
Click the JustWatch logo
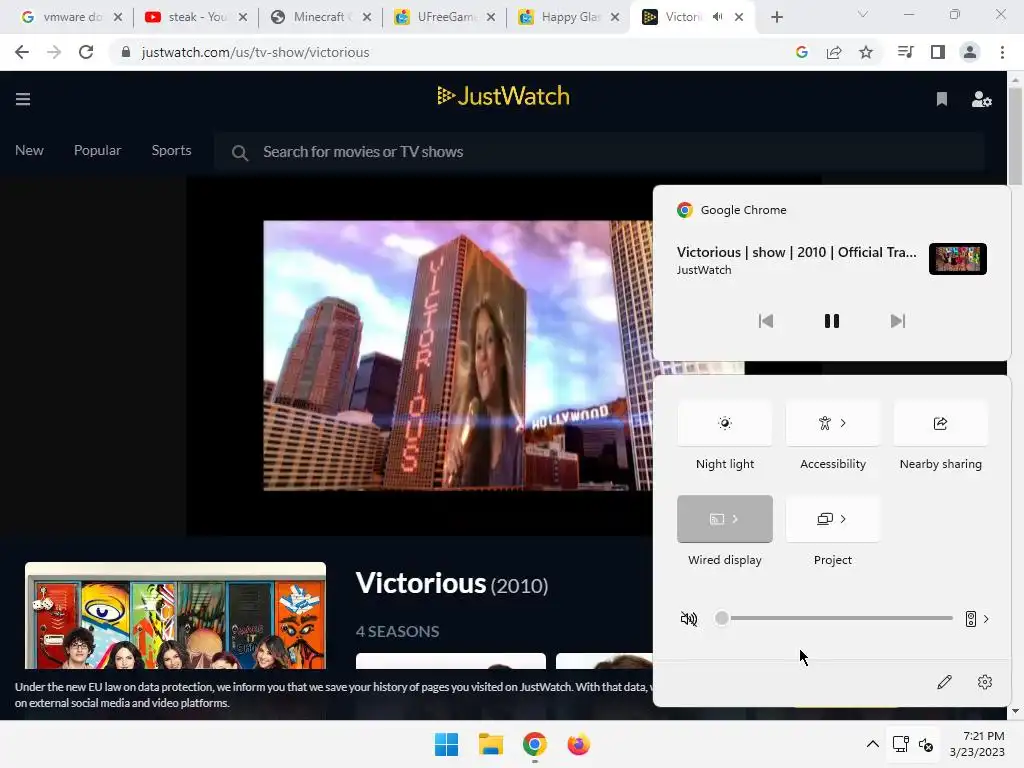click(504, 96)
